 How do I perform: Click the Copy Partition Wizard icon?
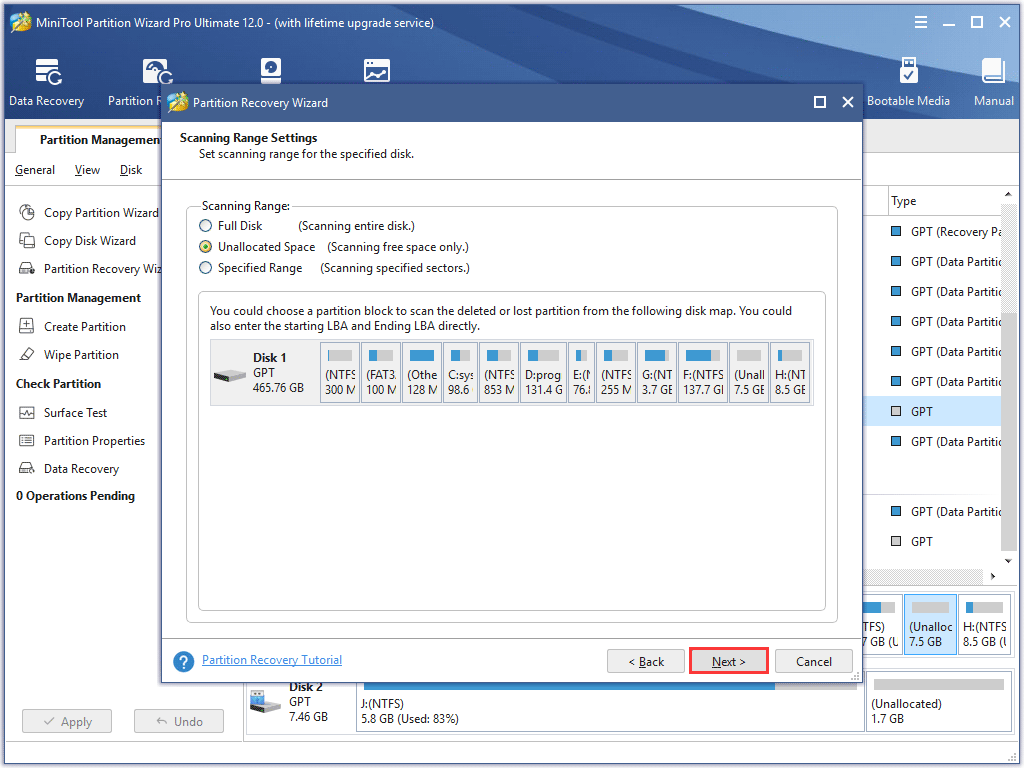point(27,212)
